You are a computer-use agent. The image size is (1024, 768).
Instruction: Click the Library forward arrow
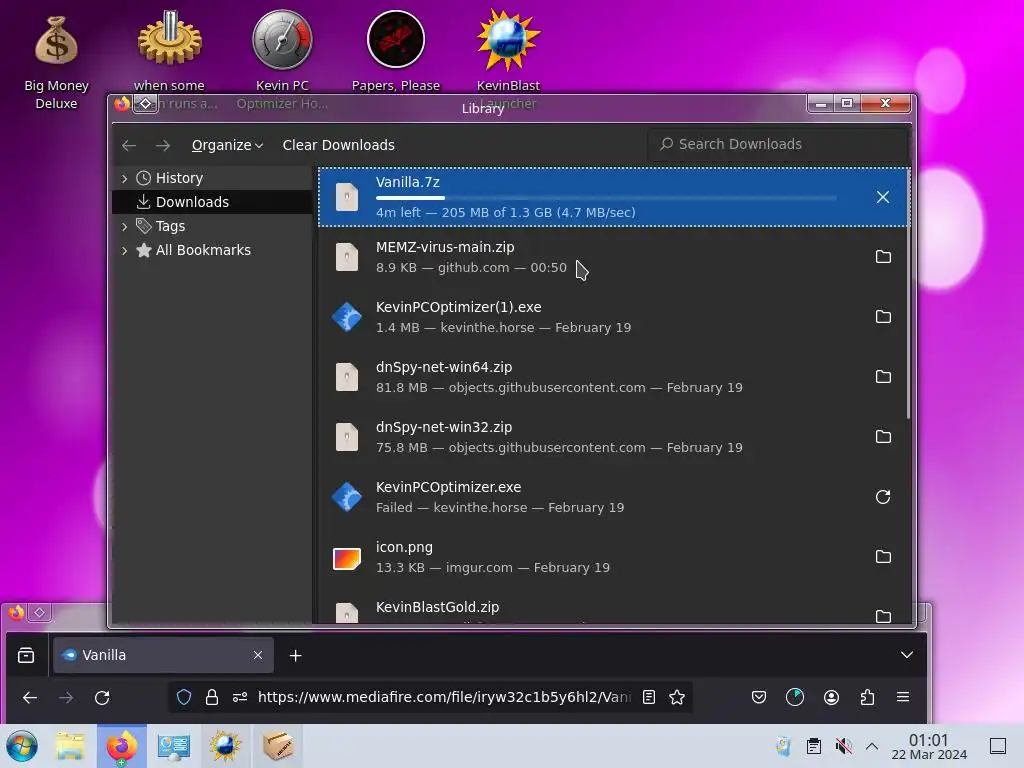(x=163, y=145)
